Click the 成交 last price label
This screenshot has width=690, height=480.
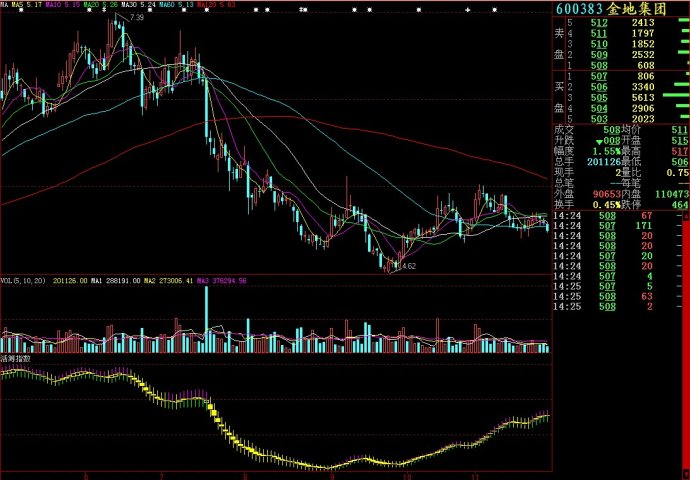tap(565, 130)
